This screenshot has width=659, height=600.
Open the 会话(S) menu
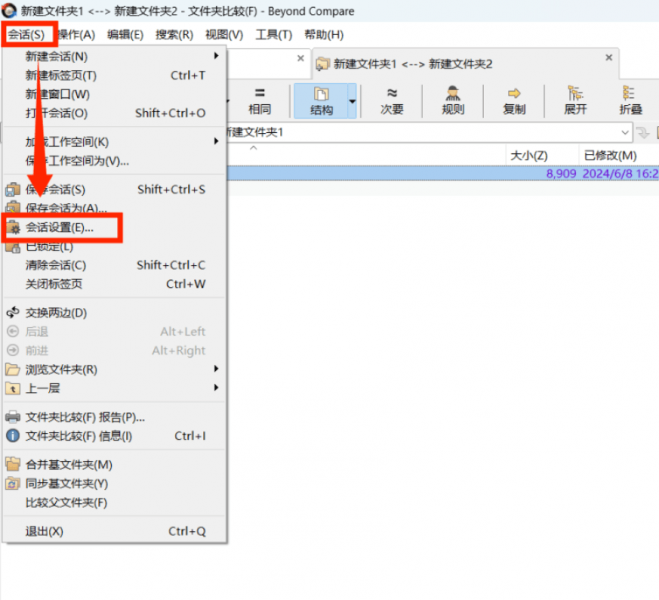pos(26,34)
